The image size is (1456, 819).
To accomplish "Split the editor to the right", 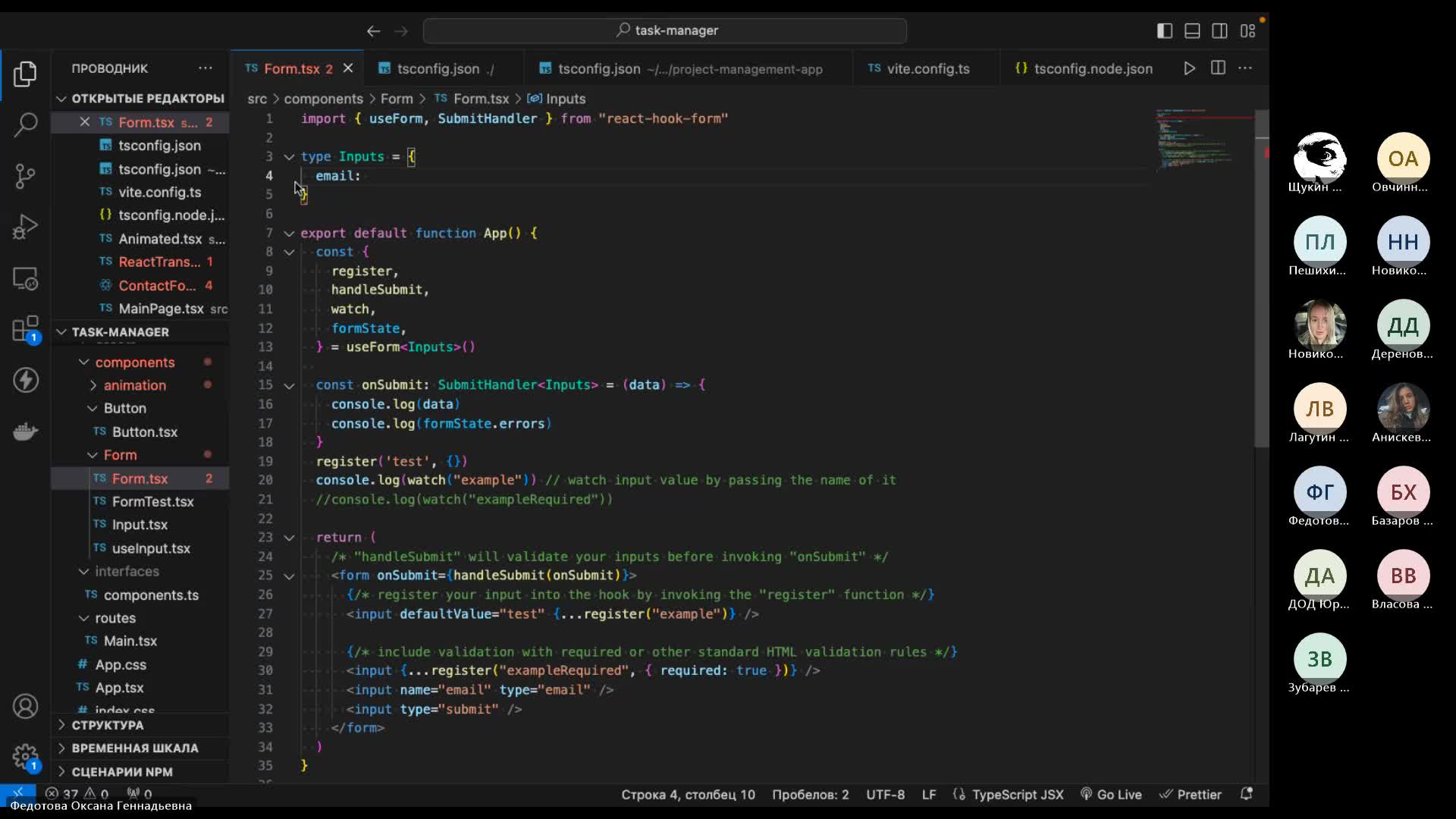I will (x=1218, y=68).
